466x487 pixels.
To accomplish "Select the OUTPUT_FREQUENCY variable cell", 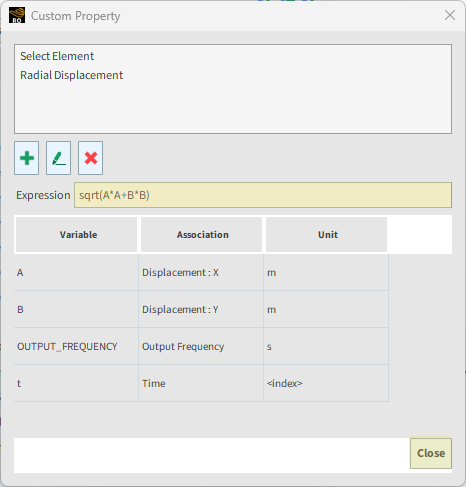I will tap(76, 347).
